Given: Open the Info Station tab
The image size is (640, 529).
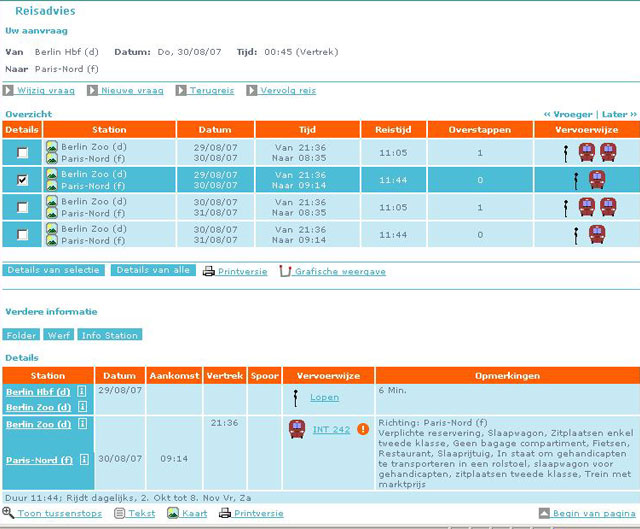Looking at the screenshot, I should (110, 334).
